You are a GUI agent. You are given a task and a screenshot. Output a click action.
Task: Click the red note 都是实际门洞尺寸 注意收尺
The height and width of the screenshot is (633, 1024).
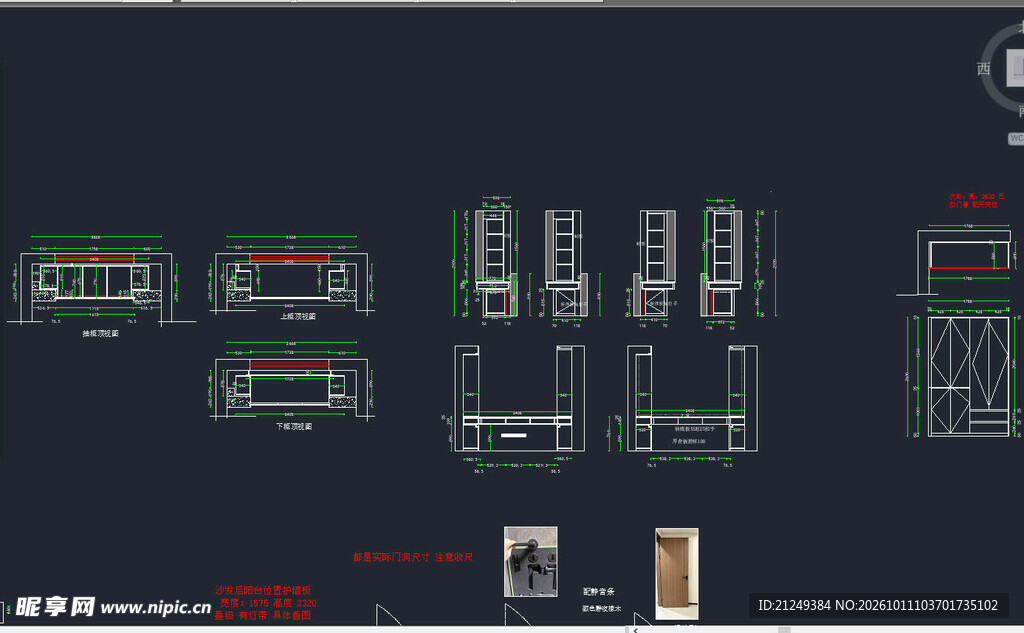[413, 557]
